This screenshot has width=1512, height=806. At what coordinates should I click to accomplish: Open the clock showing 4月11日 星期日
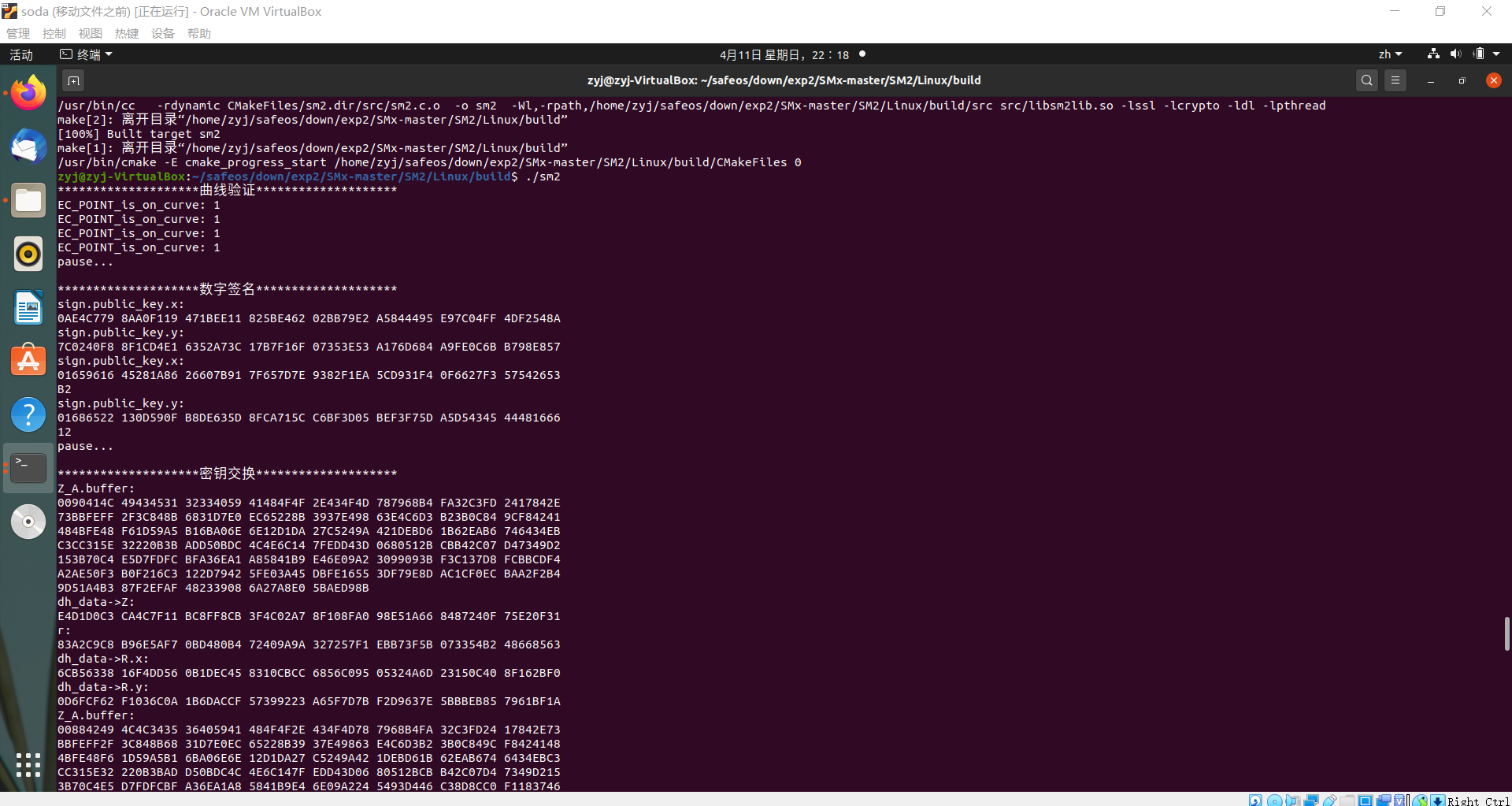tap(784, 54)
